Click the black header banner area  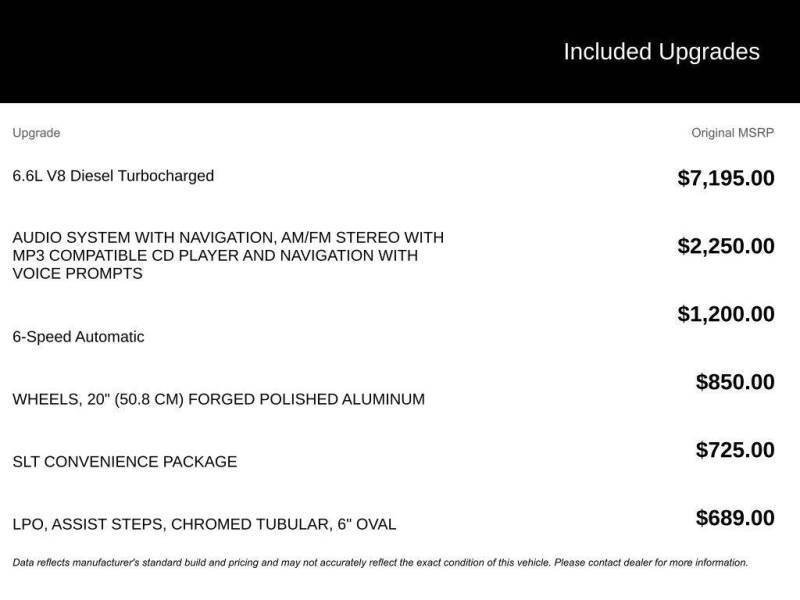coord(400,51)
